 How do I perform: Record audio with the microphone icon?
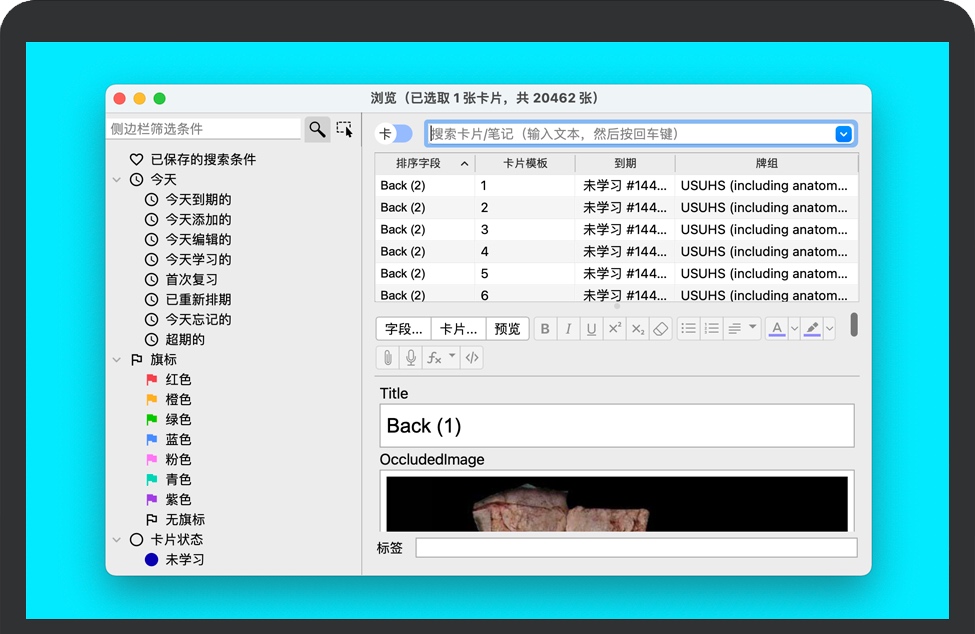pyautogui.click(x=410, y=357)
